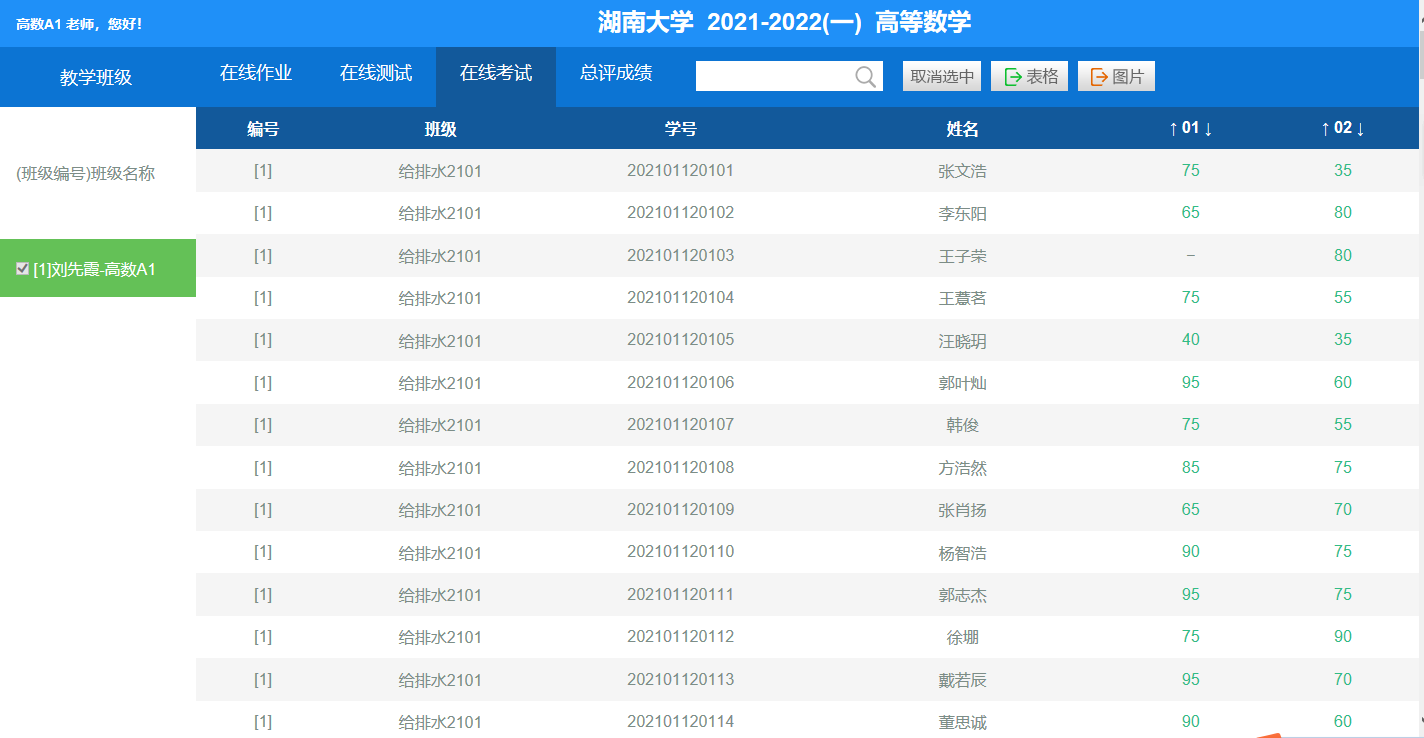Viewport: 1424px width, 738px height.
Task: Click 郭叶灿's exam 01 score 95
Action: [1190, 382]
